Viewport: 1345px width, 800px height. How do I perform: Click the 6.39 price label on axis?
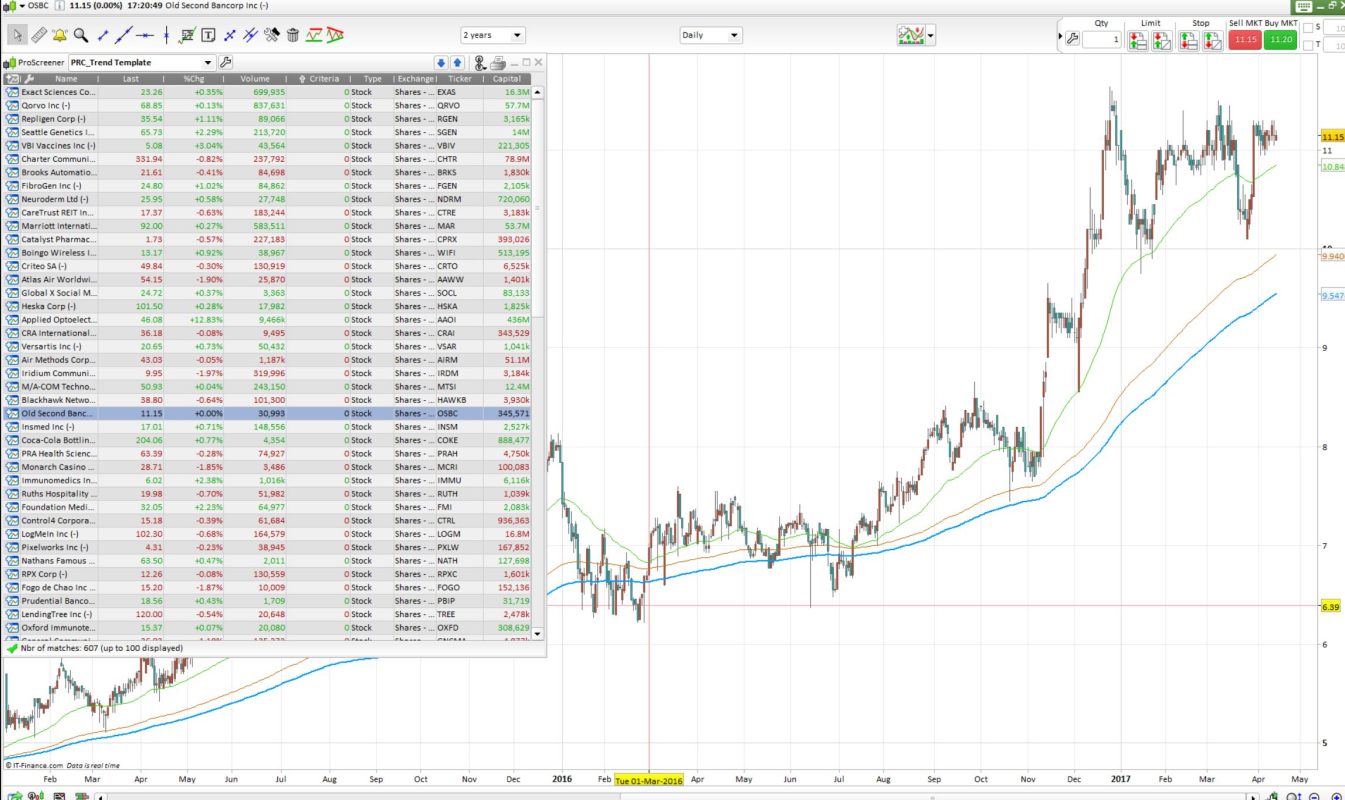click(1330, 607)
